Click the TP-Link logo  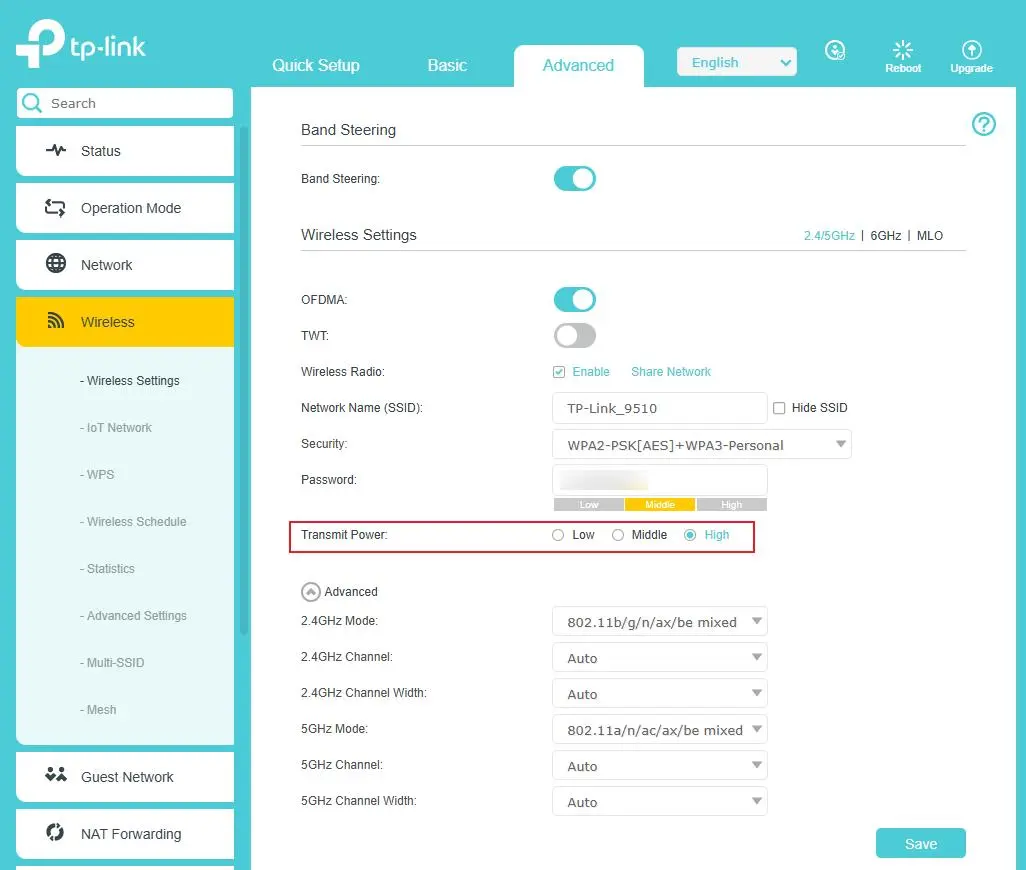(81, 44)
